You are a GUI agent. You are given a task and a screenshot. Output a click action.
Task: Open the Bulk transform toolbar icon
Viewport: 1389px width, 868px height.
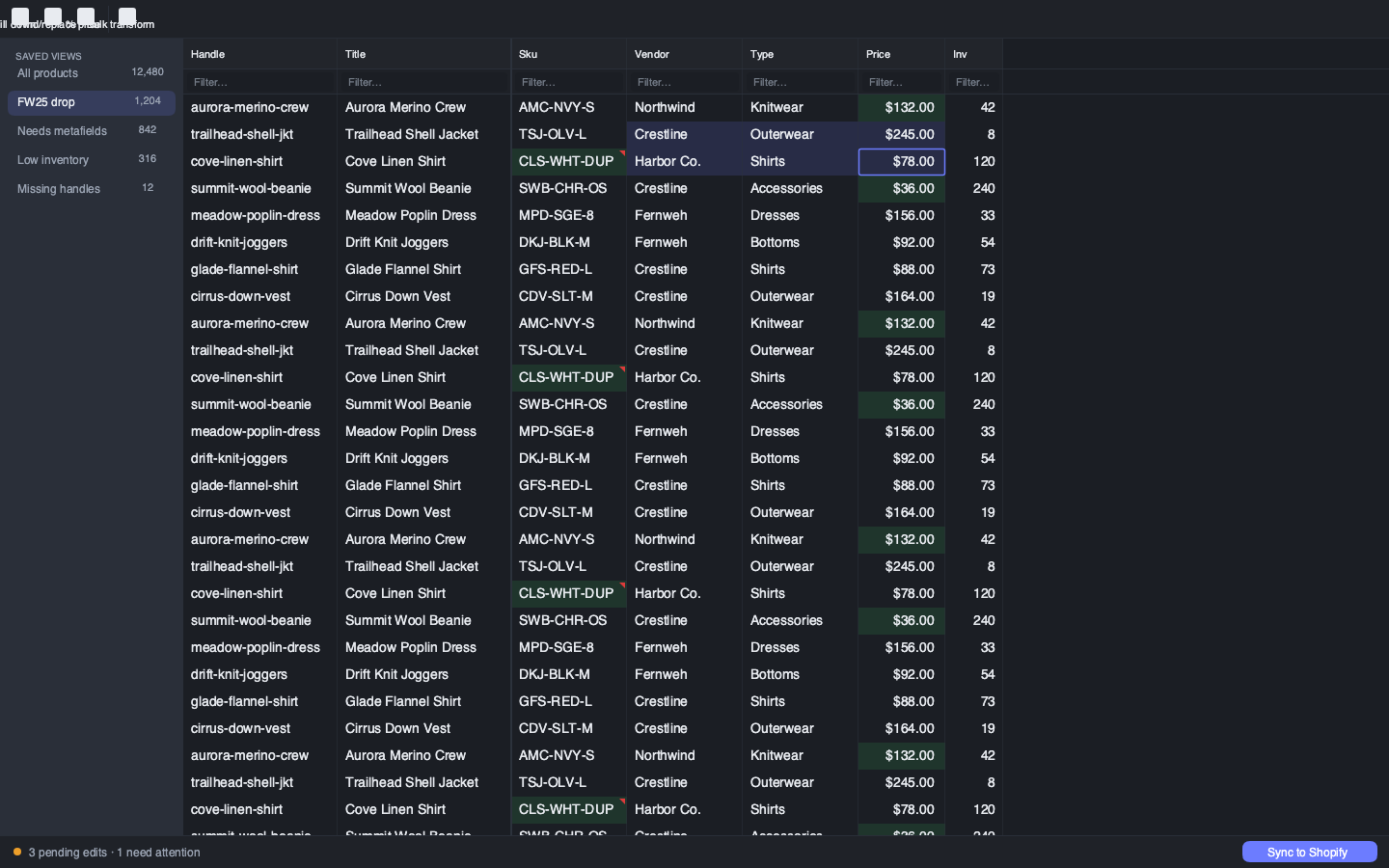[127, 16]
